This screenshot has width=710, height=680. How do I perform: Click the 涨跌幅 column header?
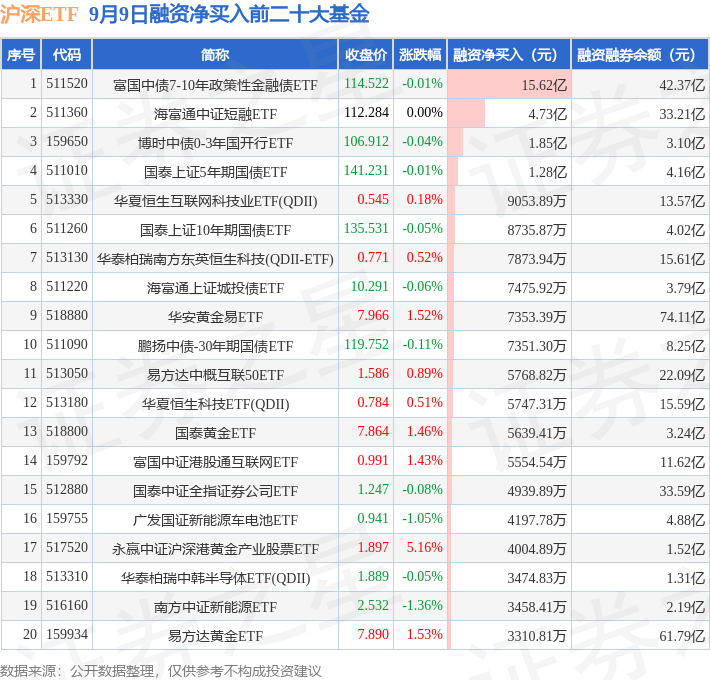(x=420, y=55)
